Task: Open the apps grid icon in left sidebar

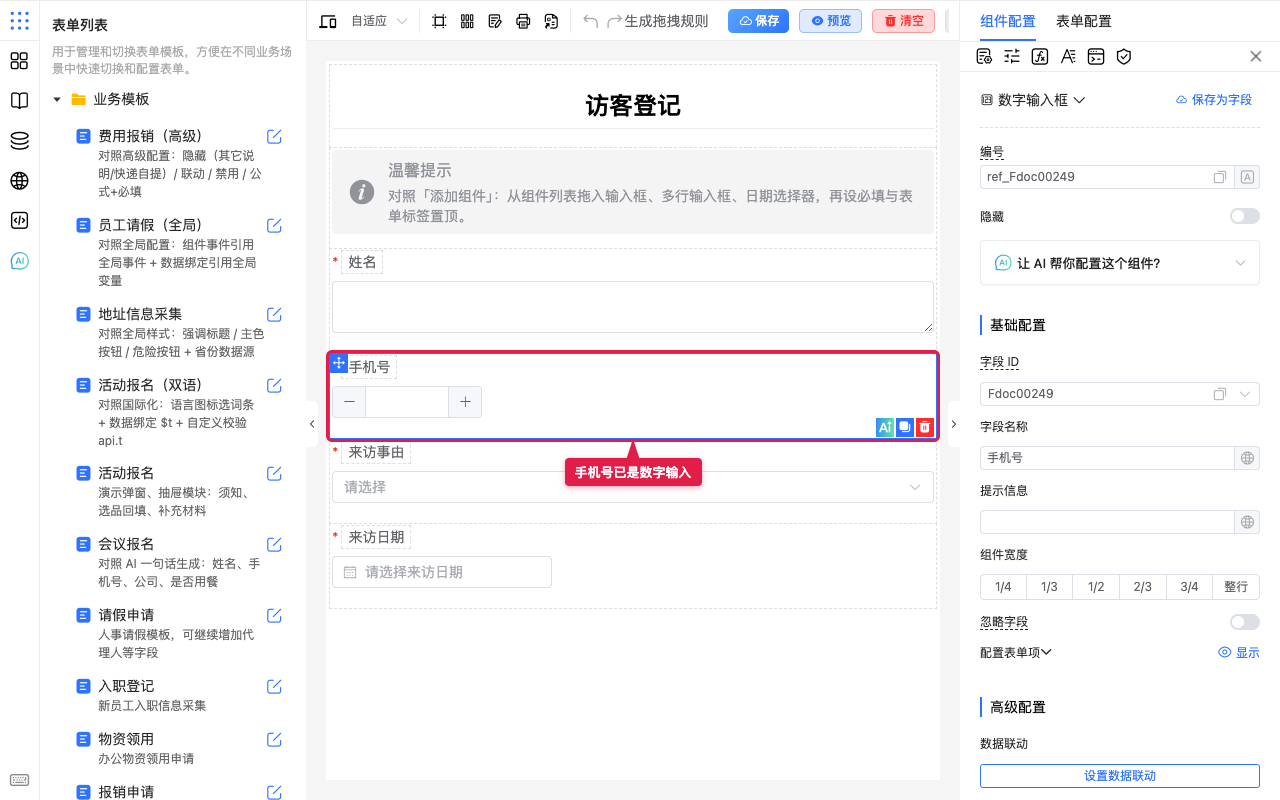Action: (x=19, y=21)
